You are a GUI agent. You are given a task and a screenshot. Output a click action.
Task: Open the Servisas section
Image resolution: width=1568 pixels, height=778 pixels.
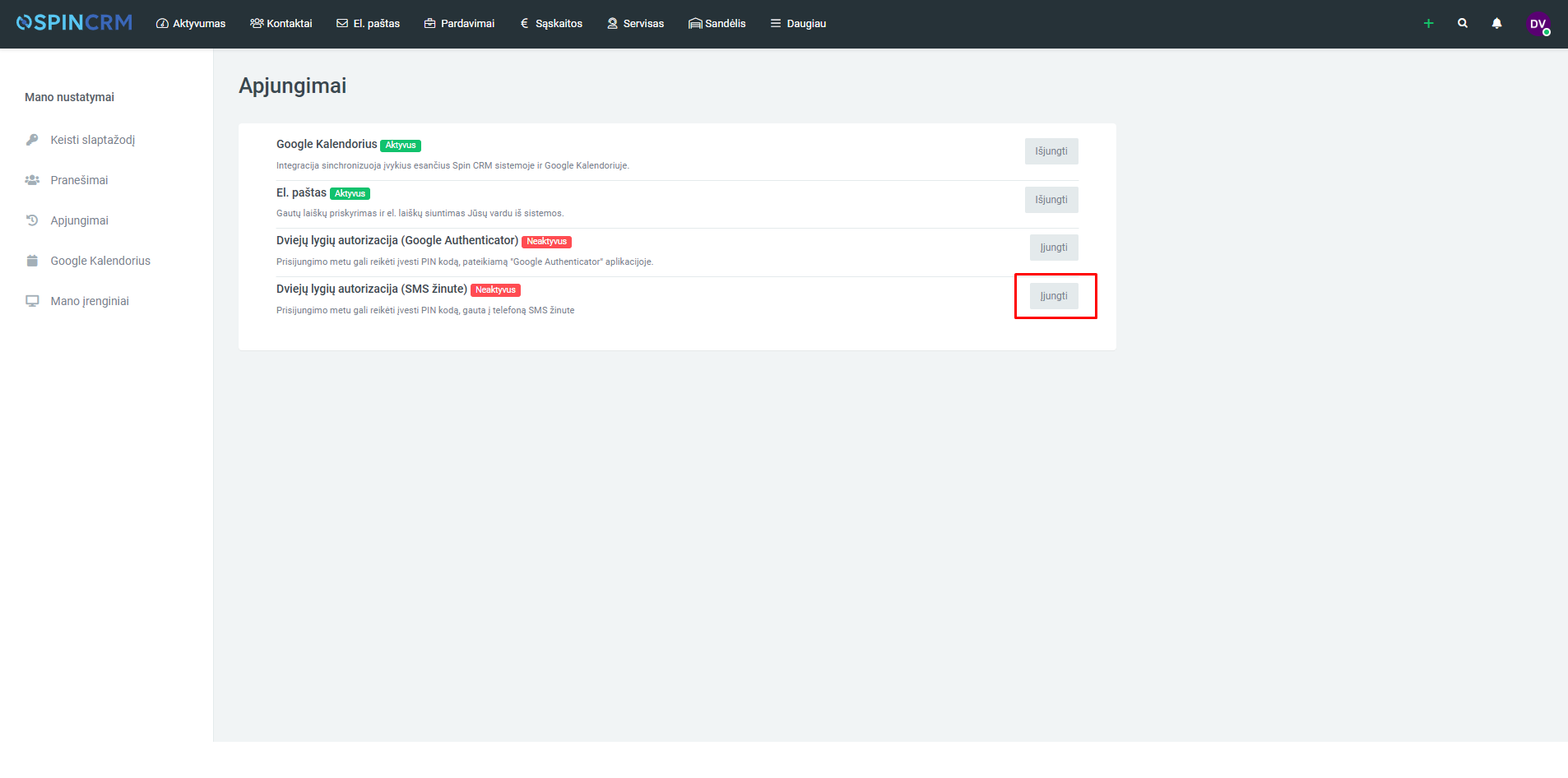635,24
